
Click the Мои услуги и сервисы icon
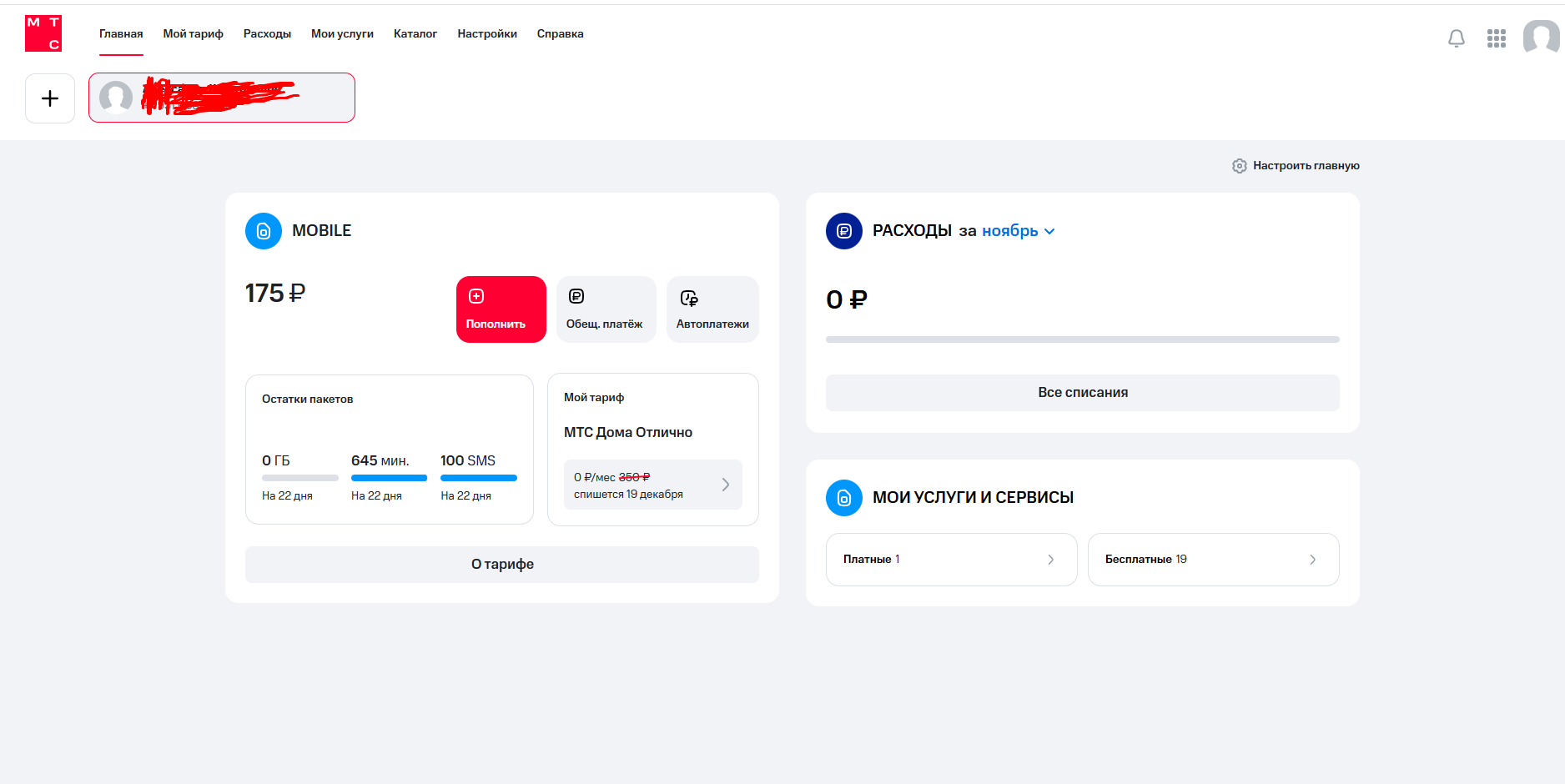click(843, 498)
